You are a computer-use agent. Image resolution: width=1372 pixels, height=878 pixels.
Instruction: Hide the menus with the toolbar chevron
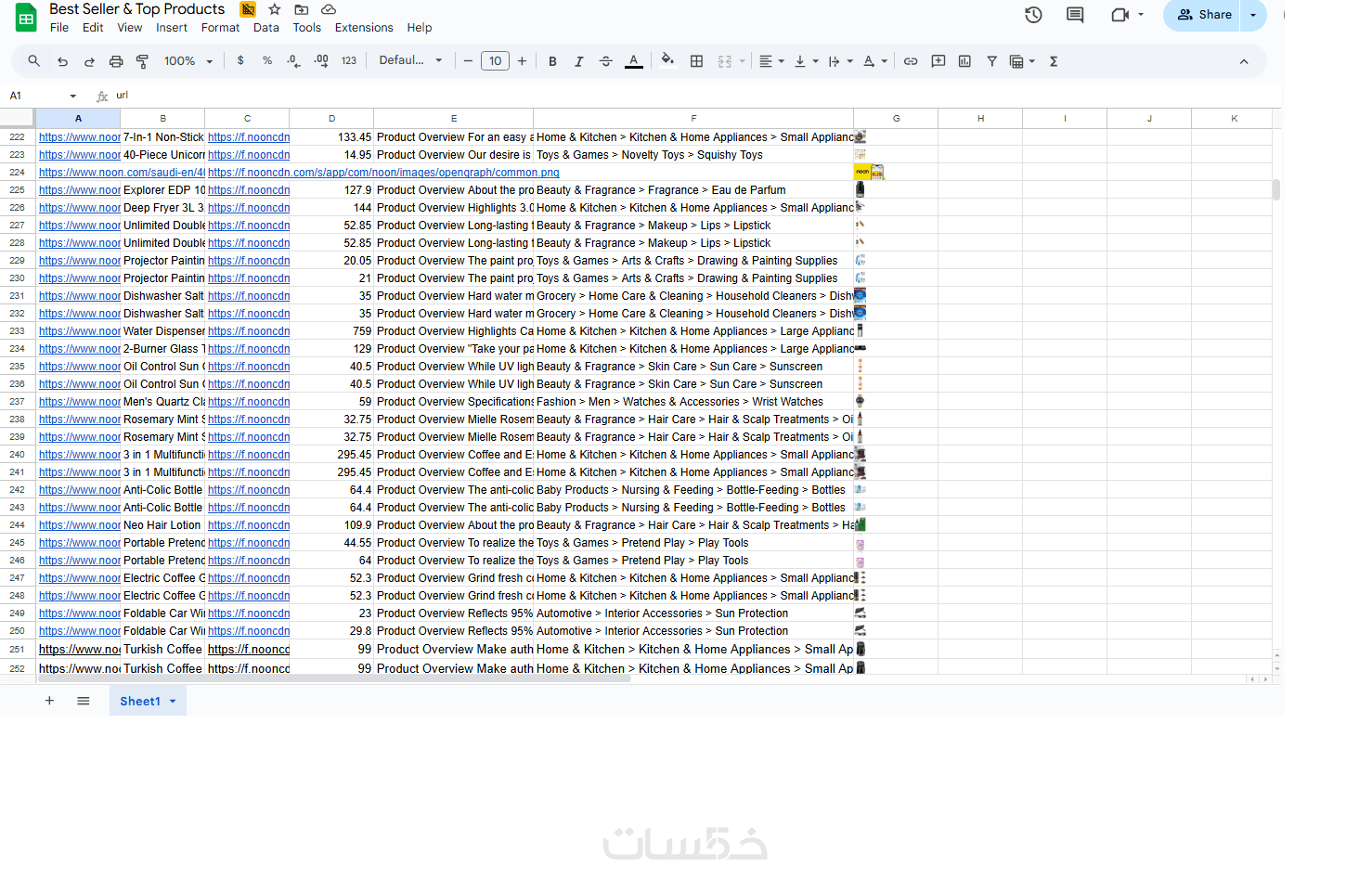(1244, 61)
